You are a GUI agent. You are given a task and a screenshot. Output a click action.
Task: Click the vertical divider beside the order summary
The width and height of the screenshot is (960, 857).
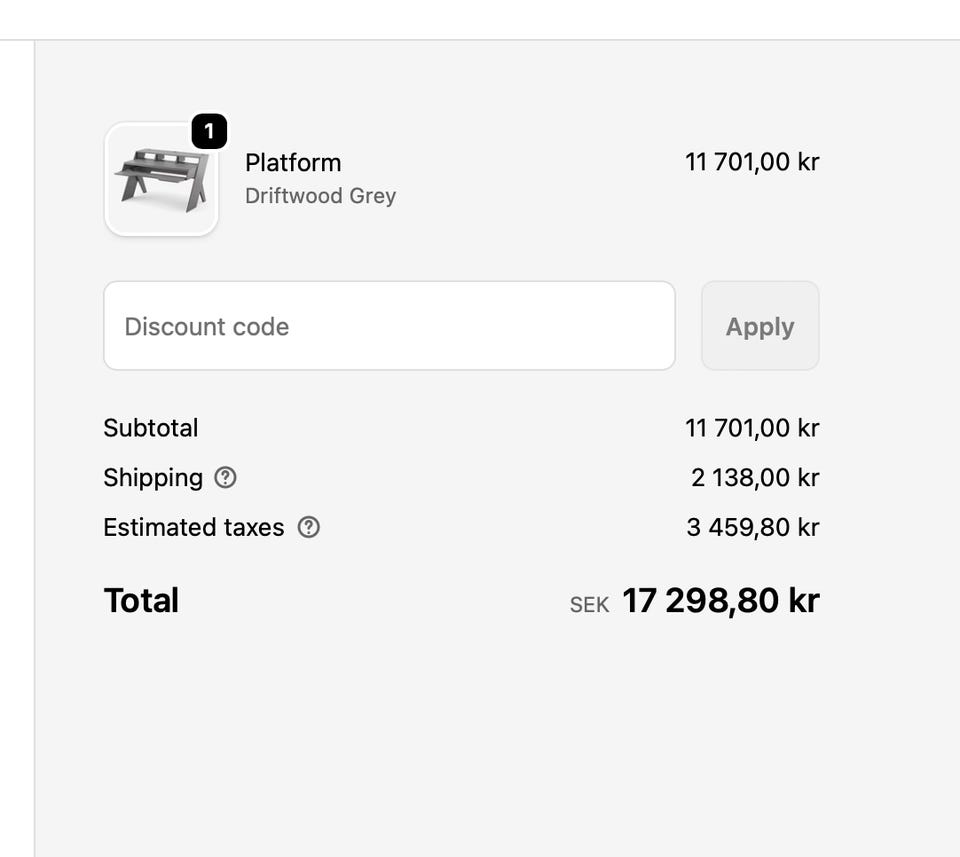[x=35, y=450]
